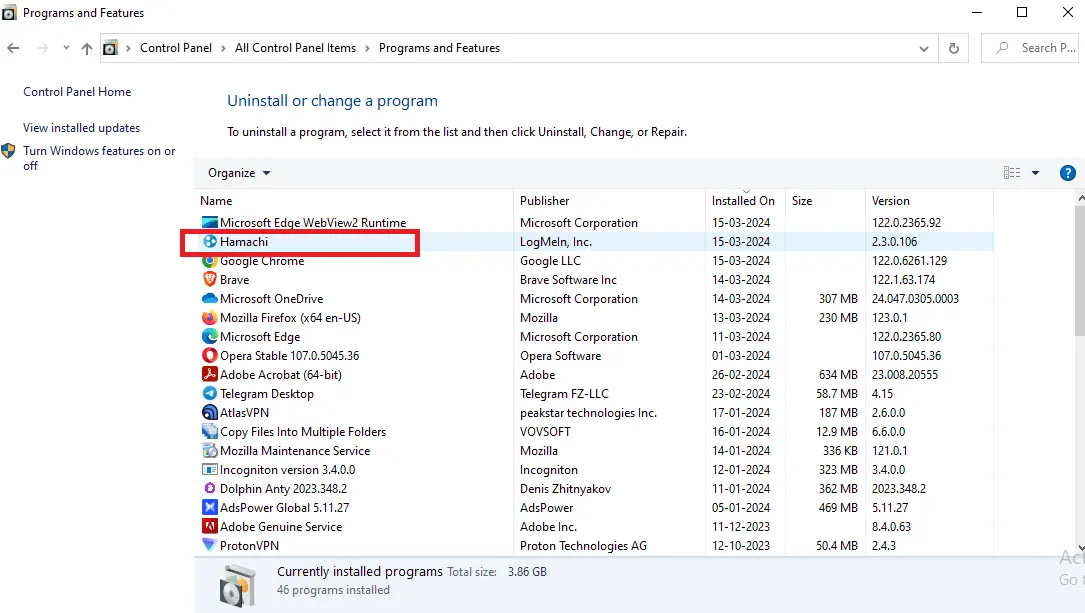Open the recent locations dropdown arrow
This screenshot has width=1085, height=613.
[66, 48]
